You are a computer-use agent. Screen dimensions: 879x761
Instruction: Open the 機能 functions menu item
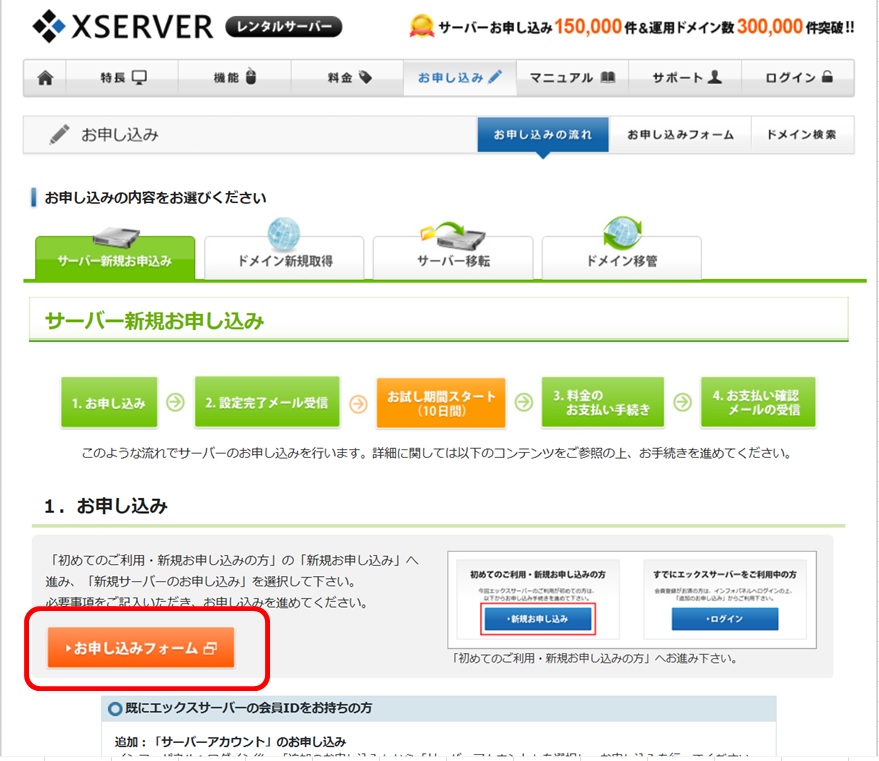click(235, 78)
